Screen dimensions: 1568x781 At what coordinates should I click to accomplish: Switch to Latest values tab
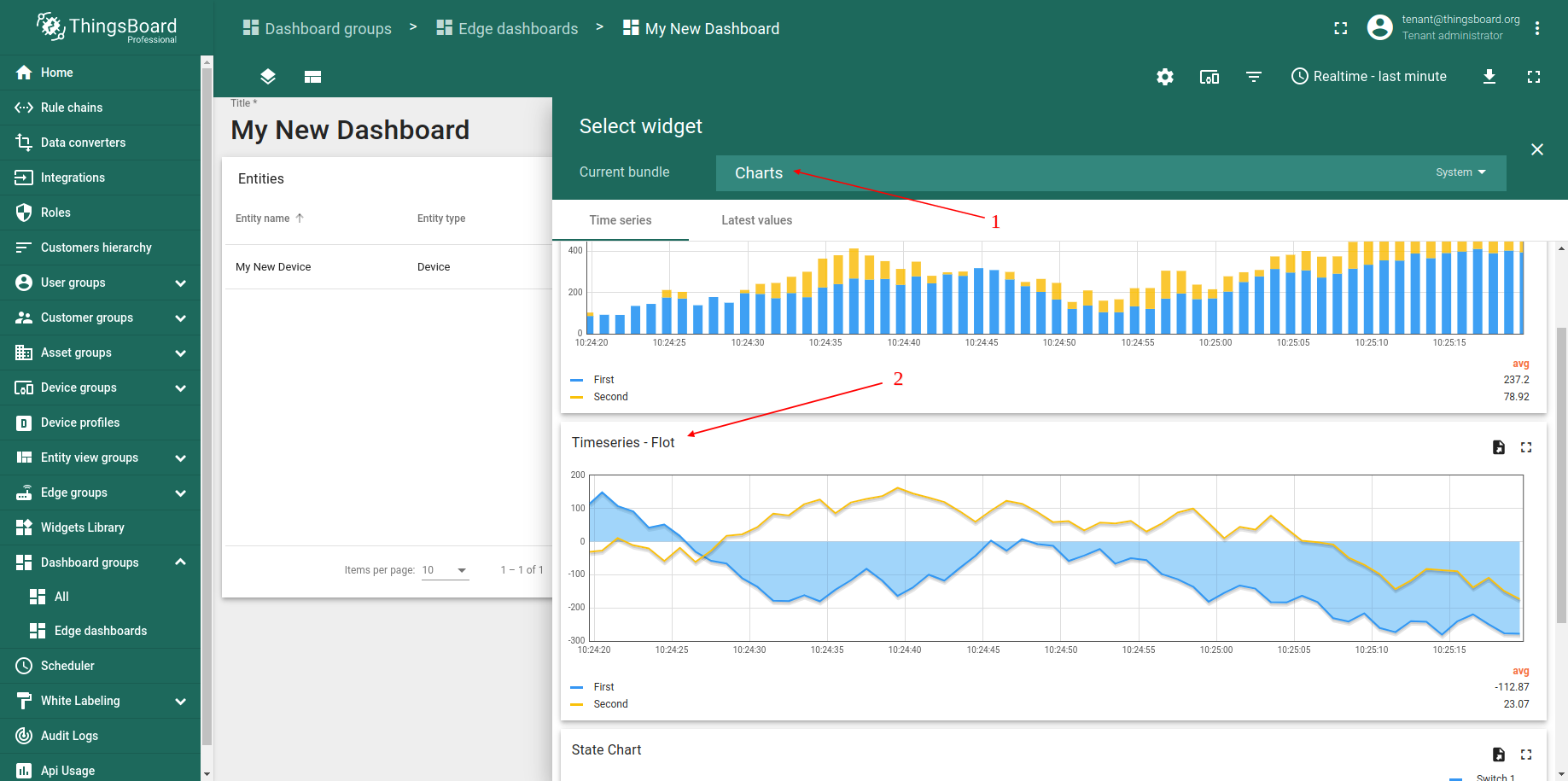pyautogui.click(x=756, y=220)
